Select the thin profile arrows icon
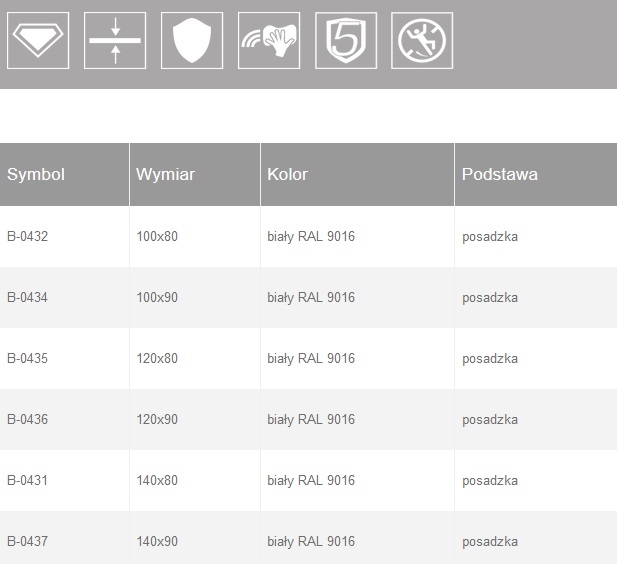Viewport: 617px width, 564px height. tap(115, 41)
